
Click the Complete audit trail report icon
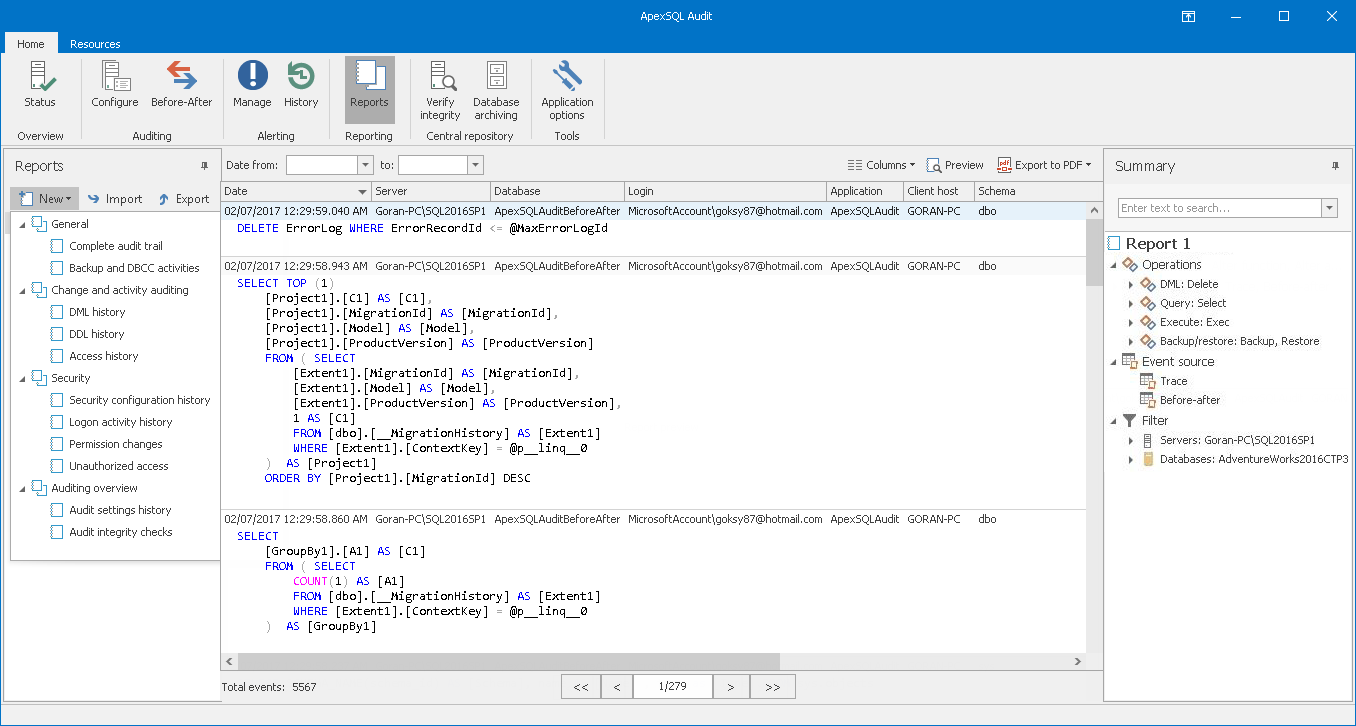(57, 246)
